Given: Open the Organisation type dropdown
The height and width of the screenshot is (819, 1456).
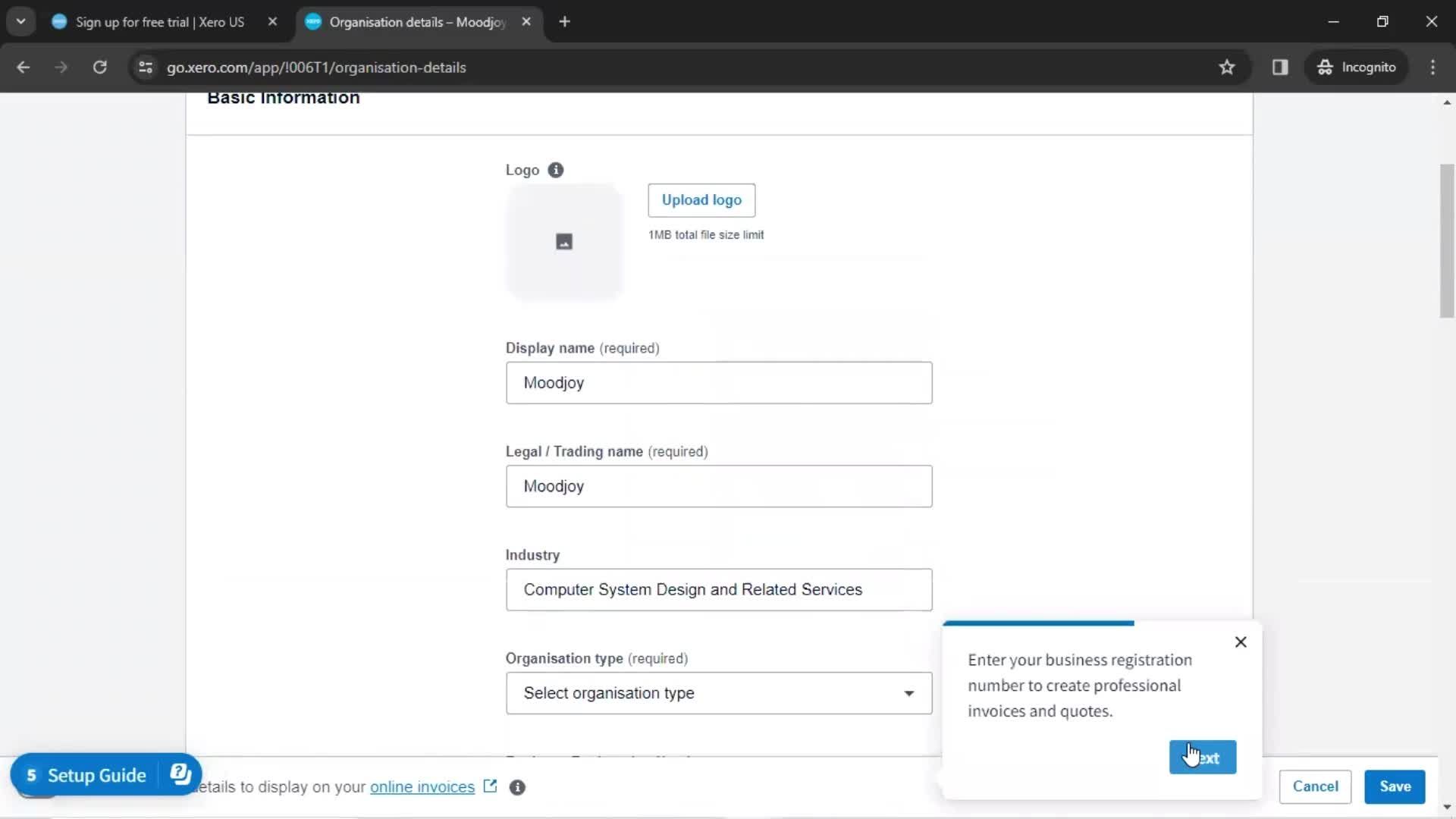Looking at the screenshot, I should click(x=719, y=693).
